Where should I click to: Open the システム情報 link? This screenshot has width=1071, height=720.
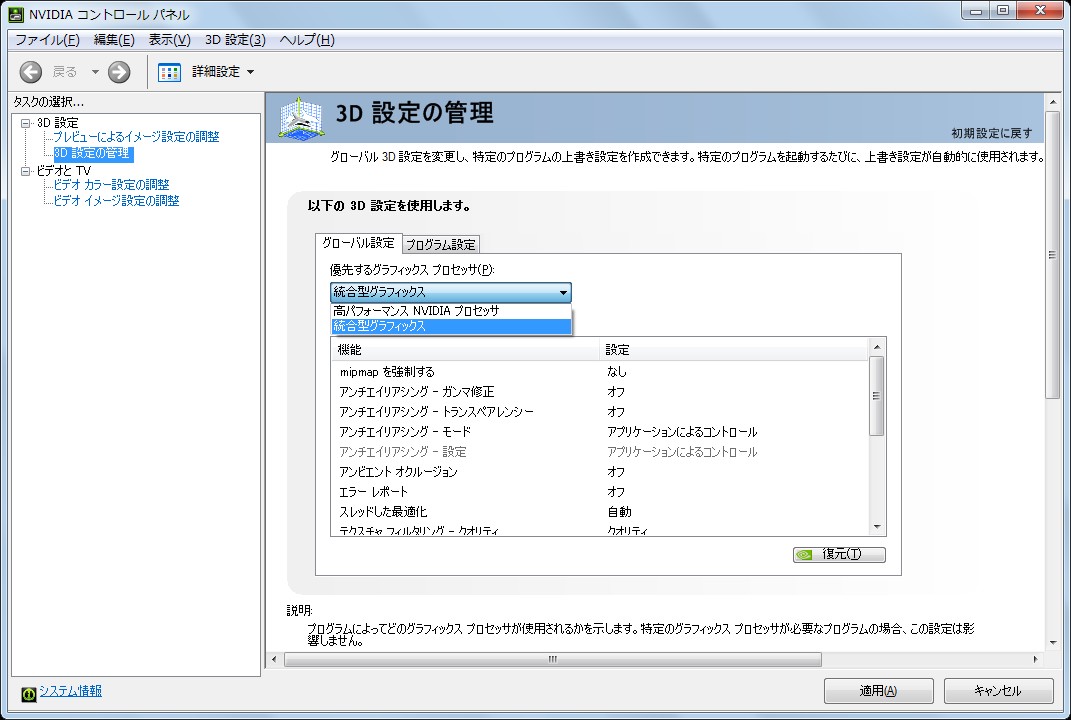pos(70,691)
